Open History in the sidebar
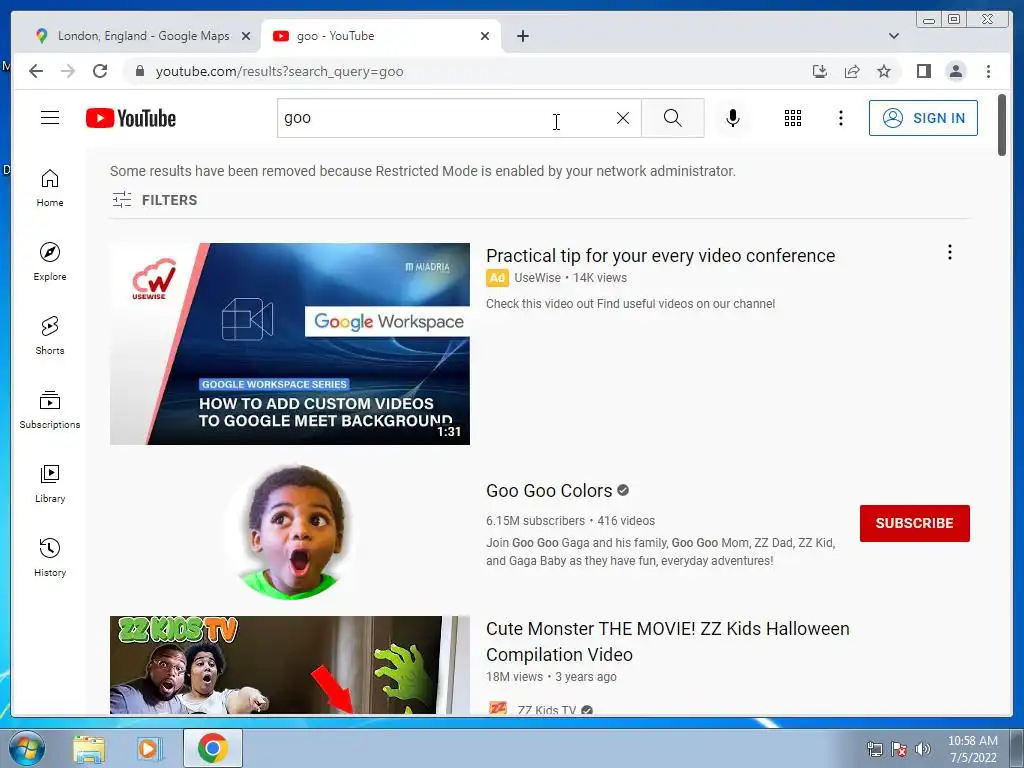 click(50, 557)
